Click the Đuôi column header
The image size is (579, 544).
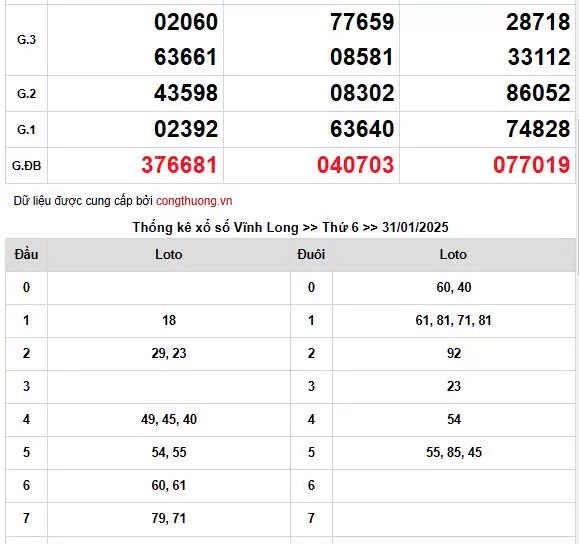(x=311, y=254)
